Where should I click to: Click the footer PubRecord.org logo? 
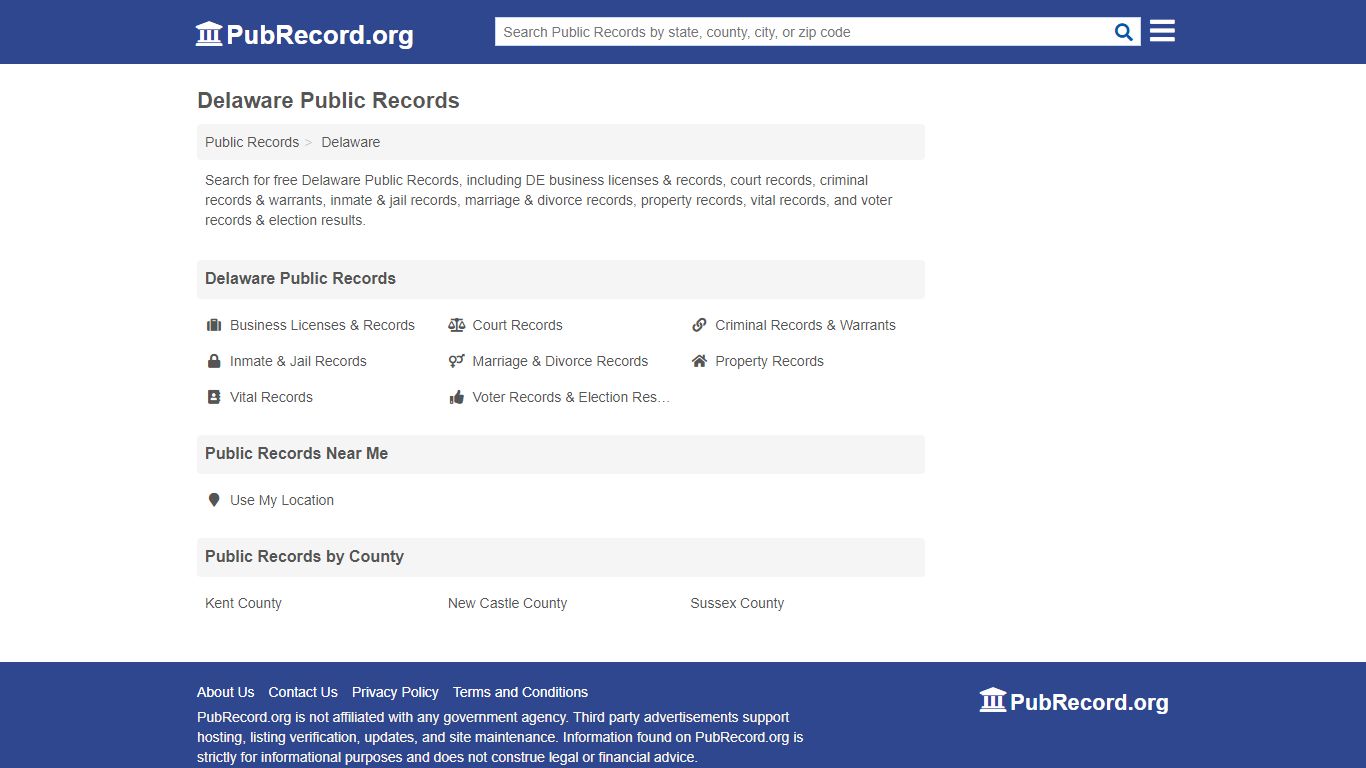pos(1074,701)
